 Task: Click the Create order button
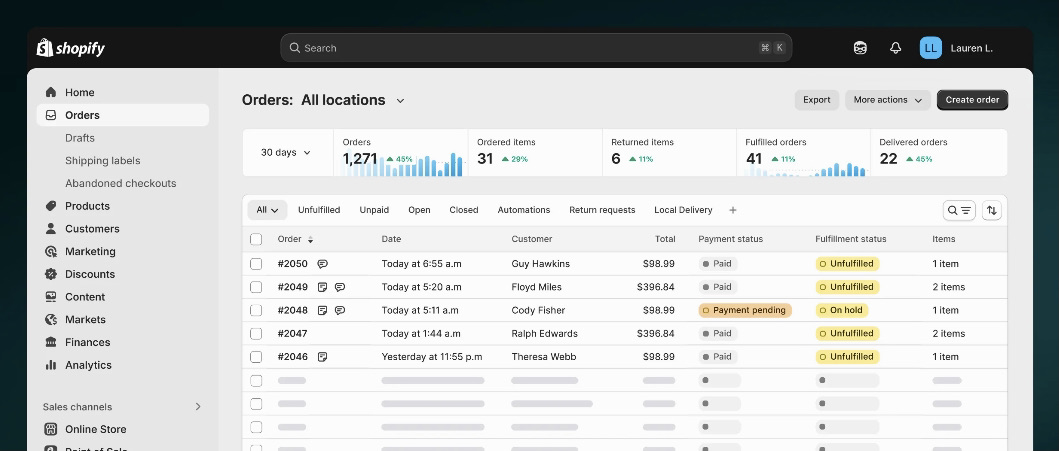click(x=973, y=100)
